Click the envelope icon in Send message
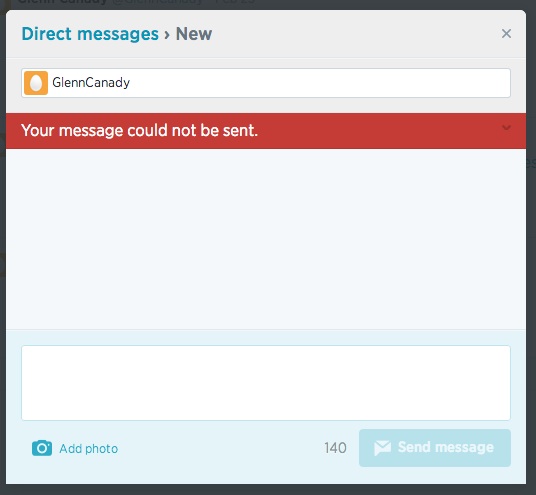This screenshot has width=536, height=495. [383, 447]
